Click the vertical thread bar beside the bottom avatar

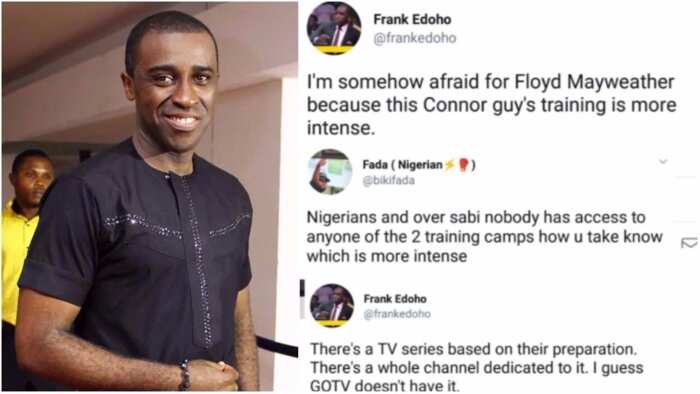tap(302, 299)
